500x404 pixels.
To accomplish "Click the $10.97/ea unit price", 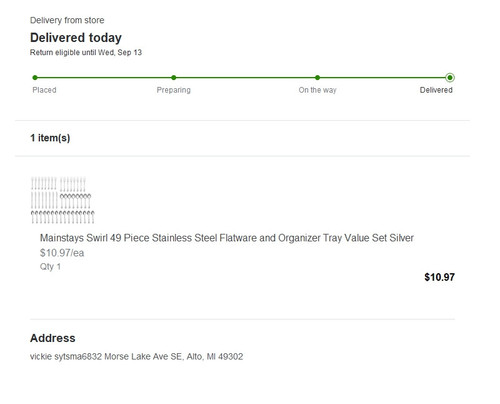I will tap(62, 253).
